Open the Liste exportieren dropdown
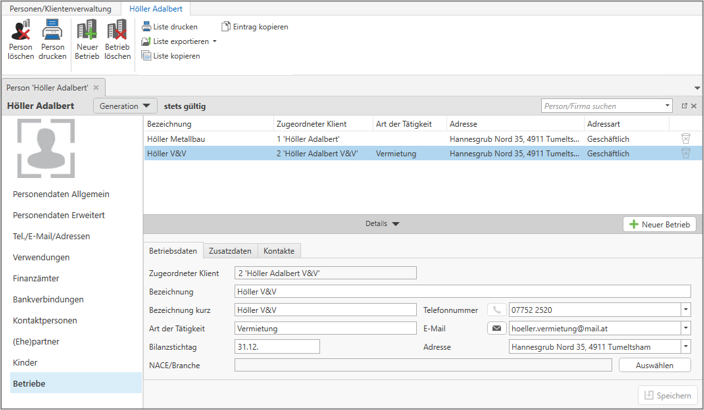 pyautogui.click(x=215, y=42)
